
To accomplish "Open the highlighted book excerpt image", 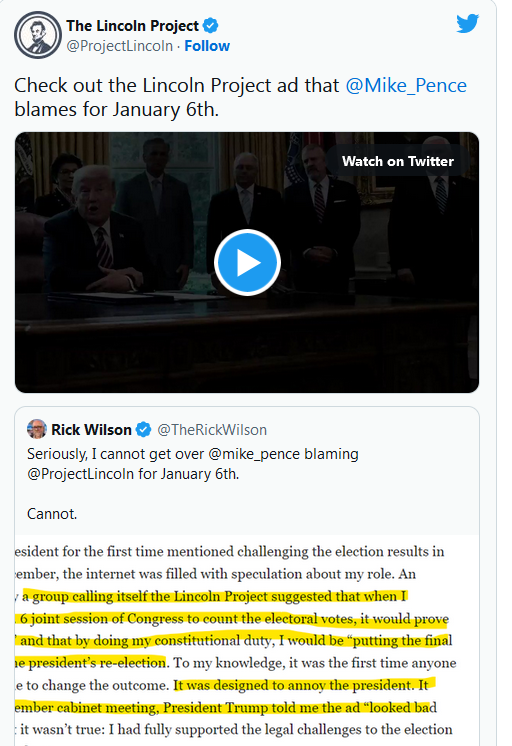I will click(247, 640).
